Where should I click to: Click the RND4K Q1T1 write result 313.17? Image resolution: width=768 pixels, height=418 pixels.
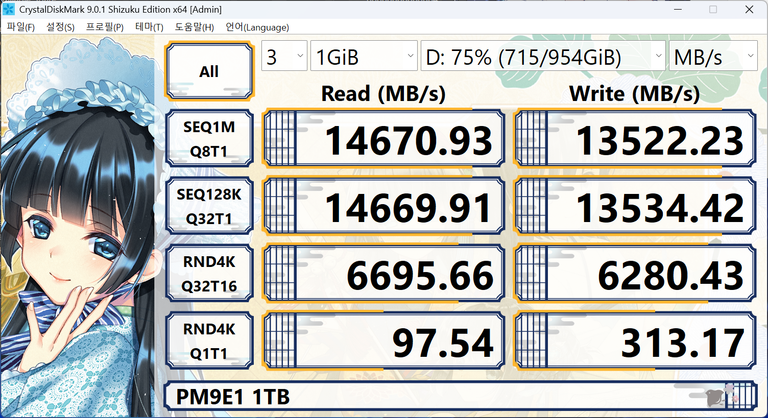click(635, 341)
